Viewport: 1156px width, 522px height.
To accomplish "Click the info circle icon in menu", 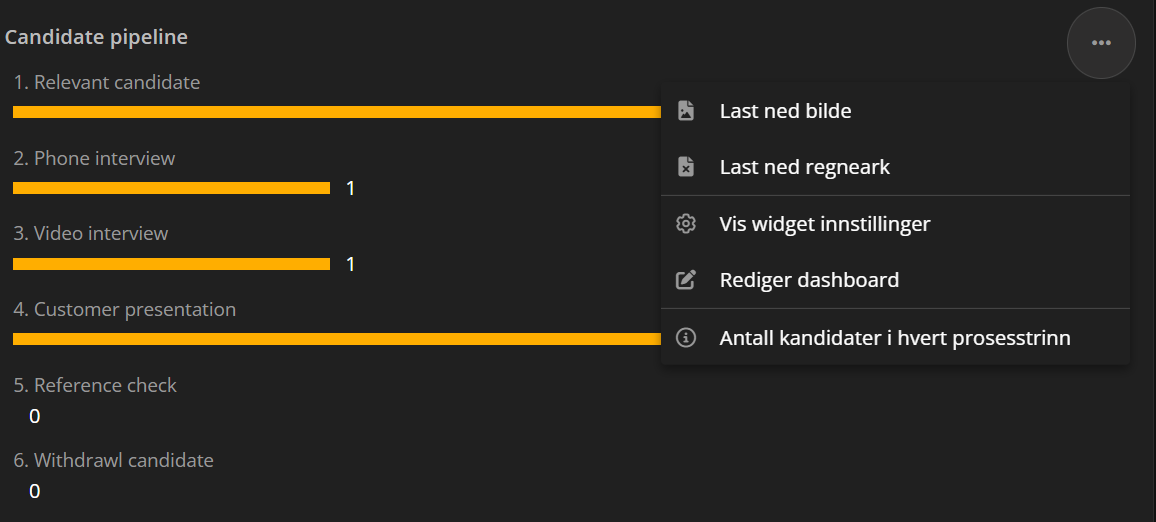I will (686, 338).
